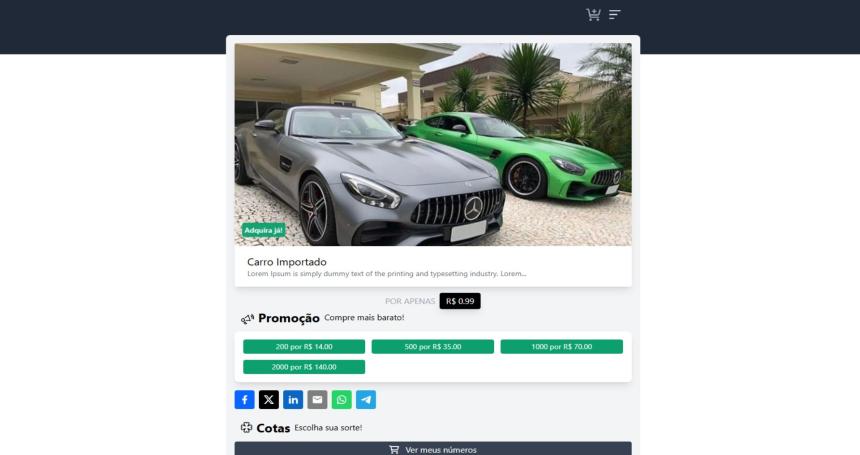
Task: Choose the 2000 por R$ 140.00 offer
Action: click(x=304, y=367)
